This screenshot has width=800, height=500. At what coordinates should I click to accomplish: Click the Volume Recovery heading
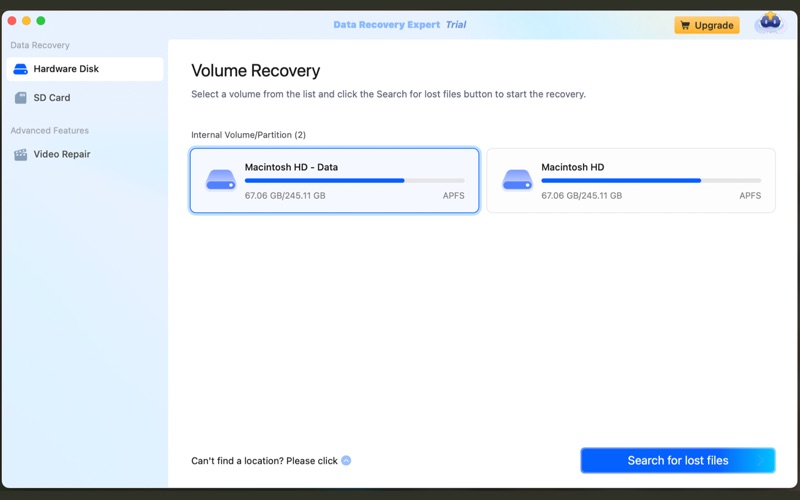256,70
